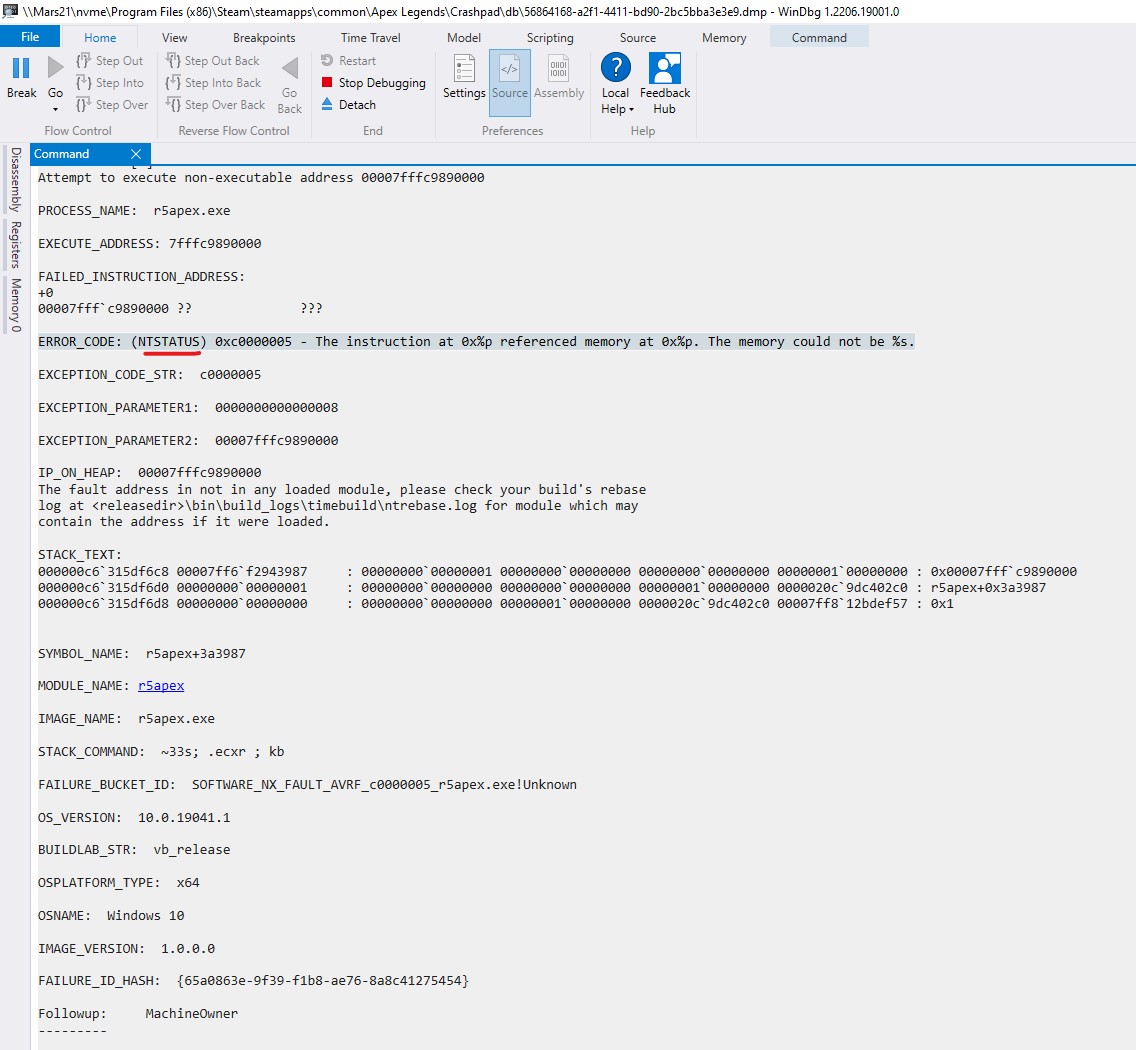Click the Step Over button
Screen dimensions: 1136x1050
pyautogui.click(x=112, y=104)
